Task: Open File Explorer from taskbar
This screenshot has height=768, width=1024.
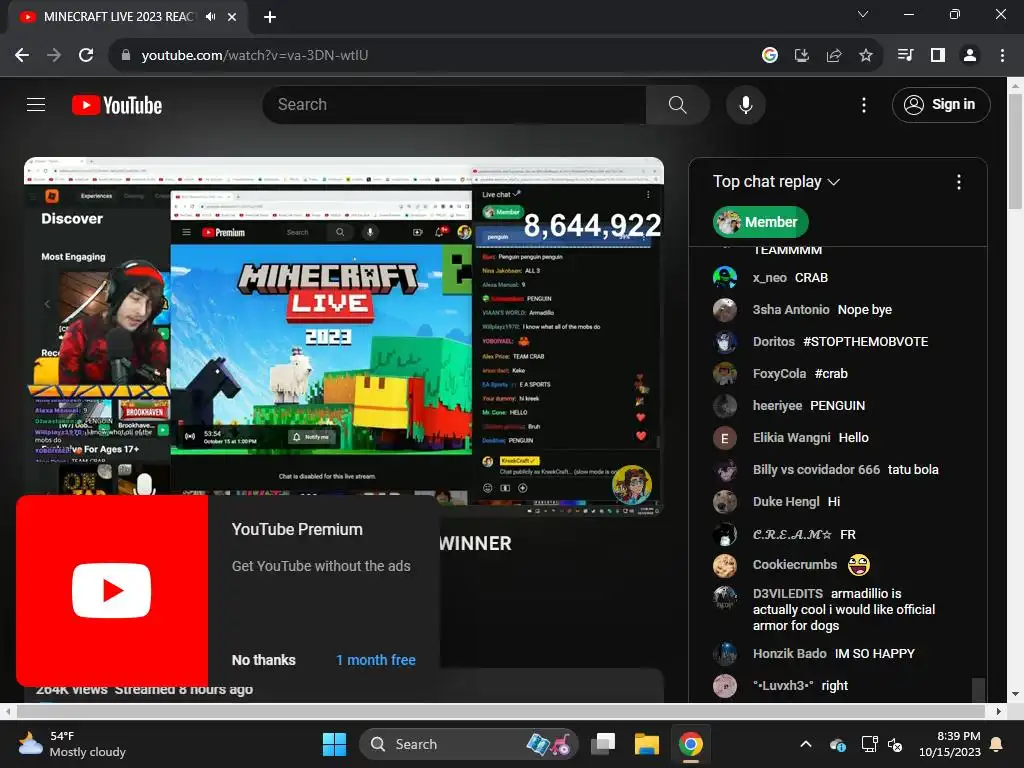Action: [x=647, y=744]
